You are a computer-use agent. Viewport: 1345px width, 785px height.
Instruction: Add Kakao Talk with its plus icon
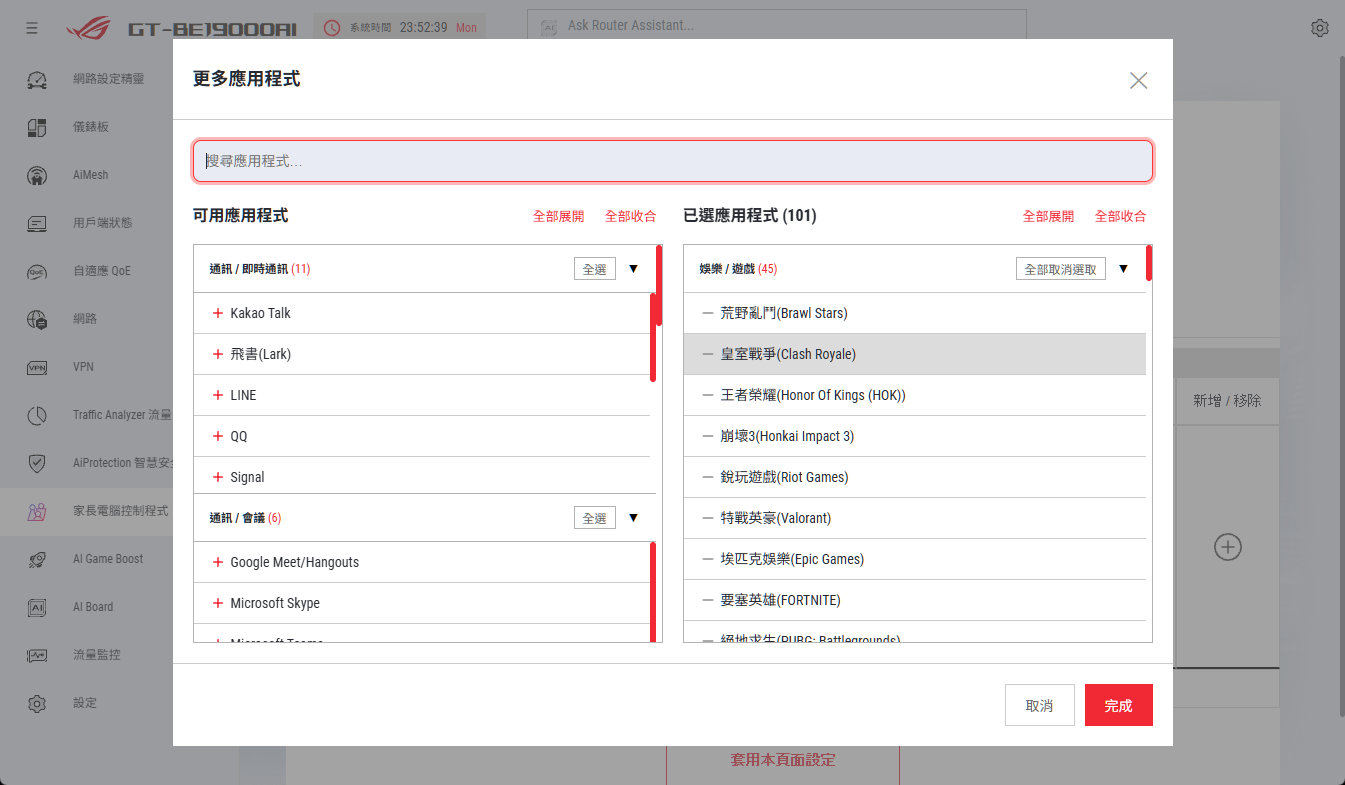pos(218,313)
